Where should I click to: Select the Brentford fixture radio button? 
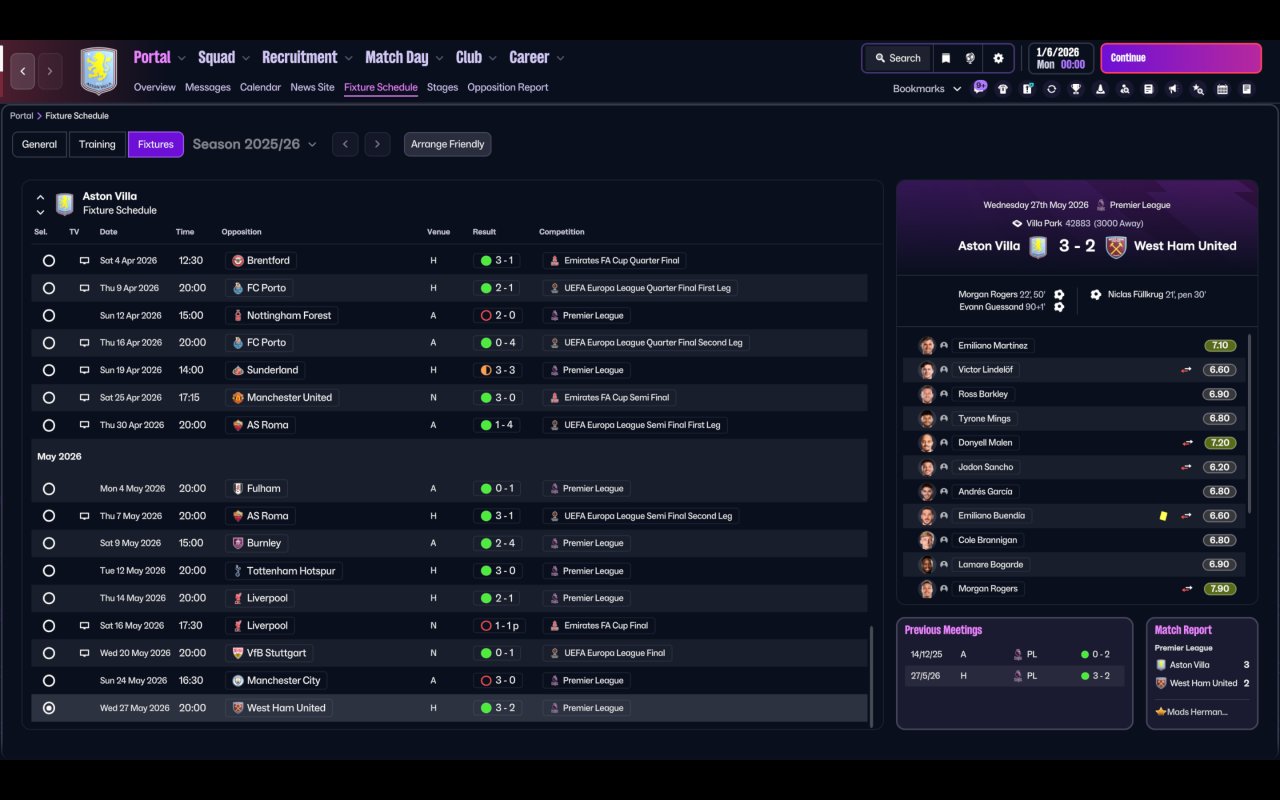[x=49, y=261]
